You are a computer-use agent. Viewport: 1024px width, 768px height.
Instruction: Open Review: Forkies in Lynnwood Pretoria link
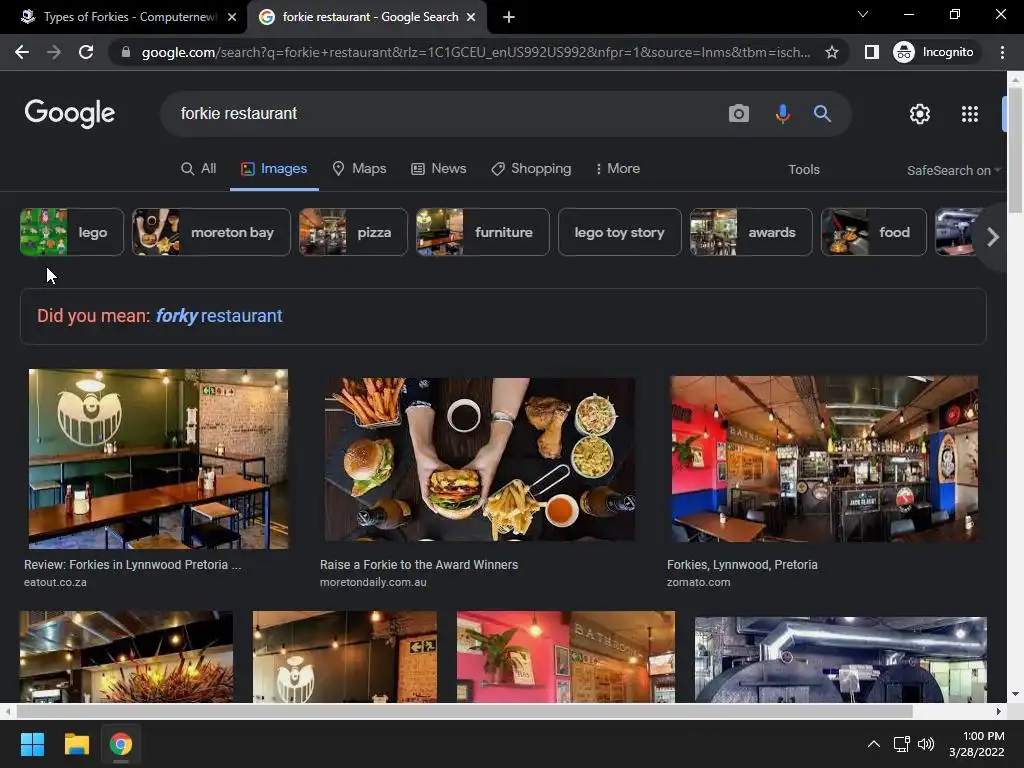133,565
